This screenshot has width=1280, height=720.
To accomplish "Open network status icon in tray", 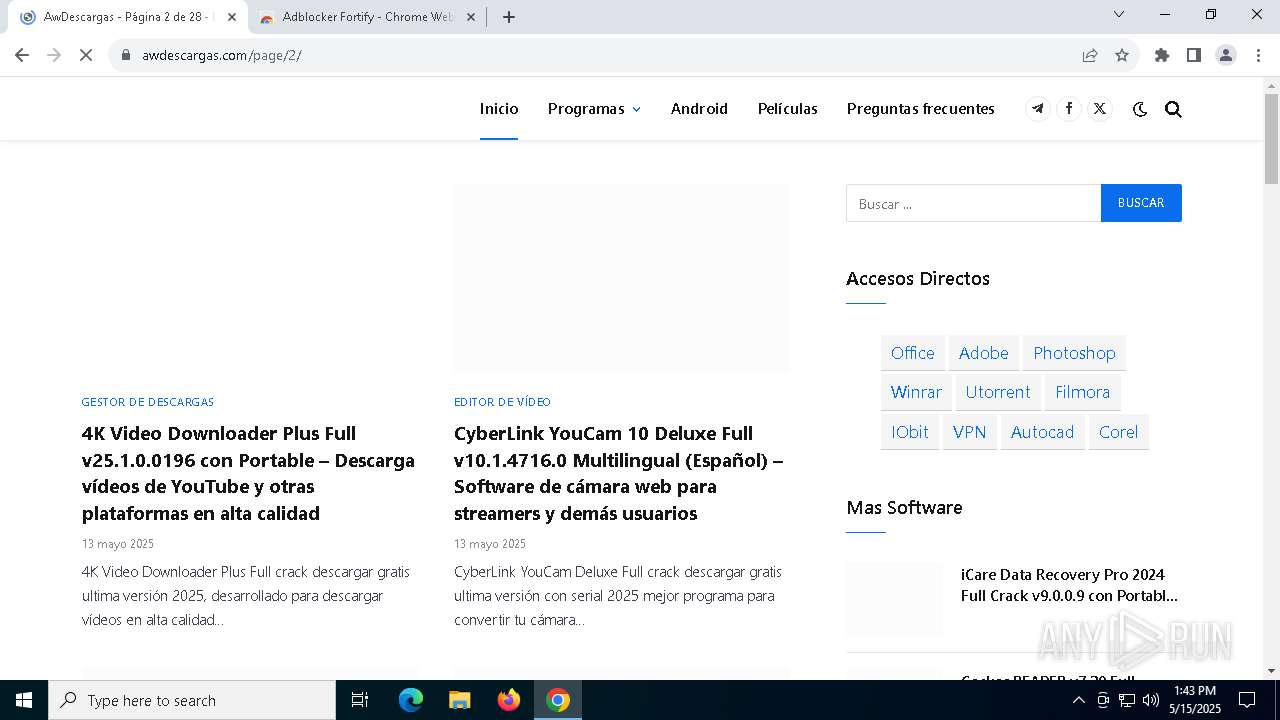I will click(x=1127, y=700).
